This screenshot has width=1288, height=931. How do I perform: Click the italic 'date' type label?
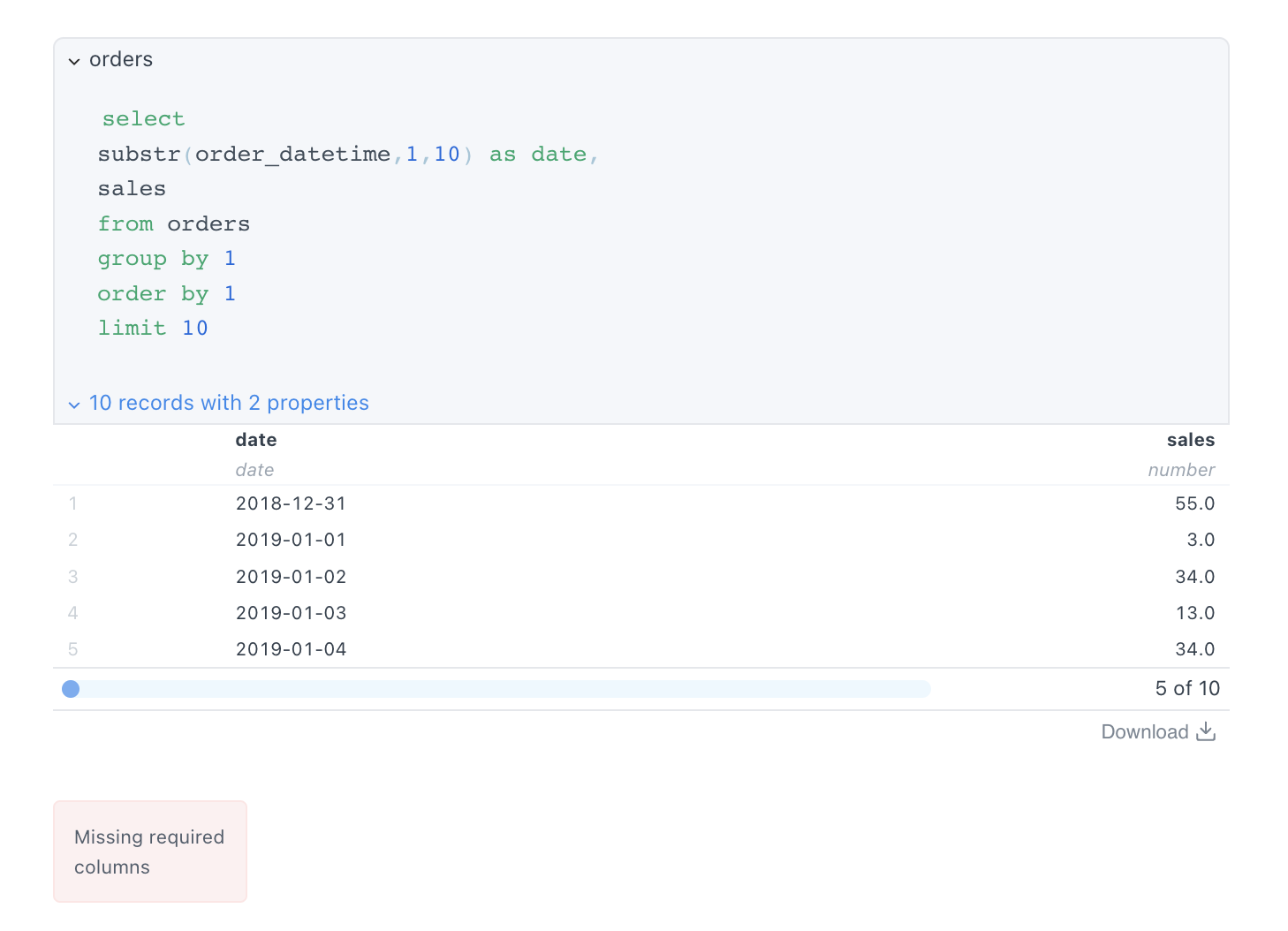click(x=254, y=470)
